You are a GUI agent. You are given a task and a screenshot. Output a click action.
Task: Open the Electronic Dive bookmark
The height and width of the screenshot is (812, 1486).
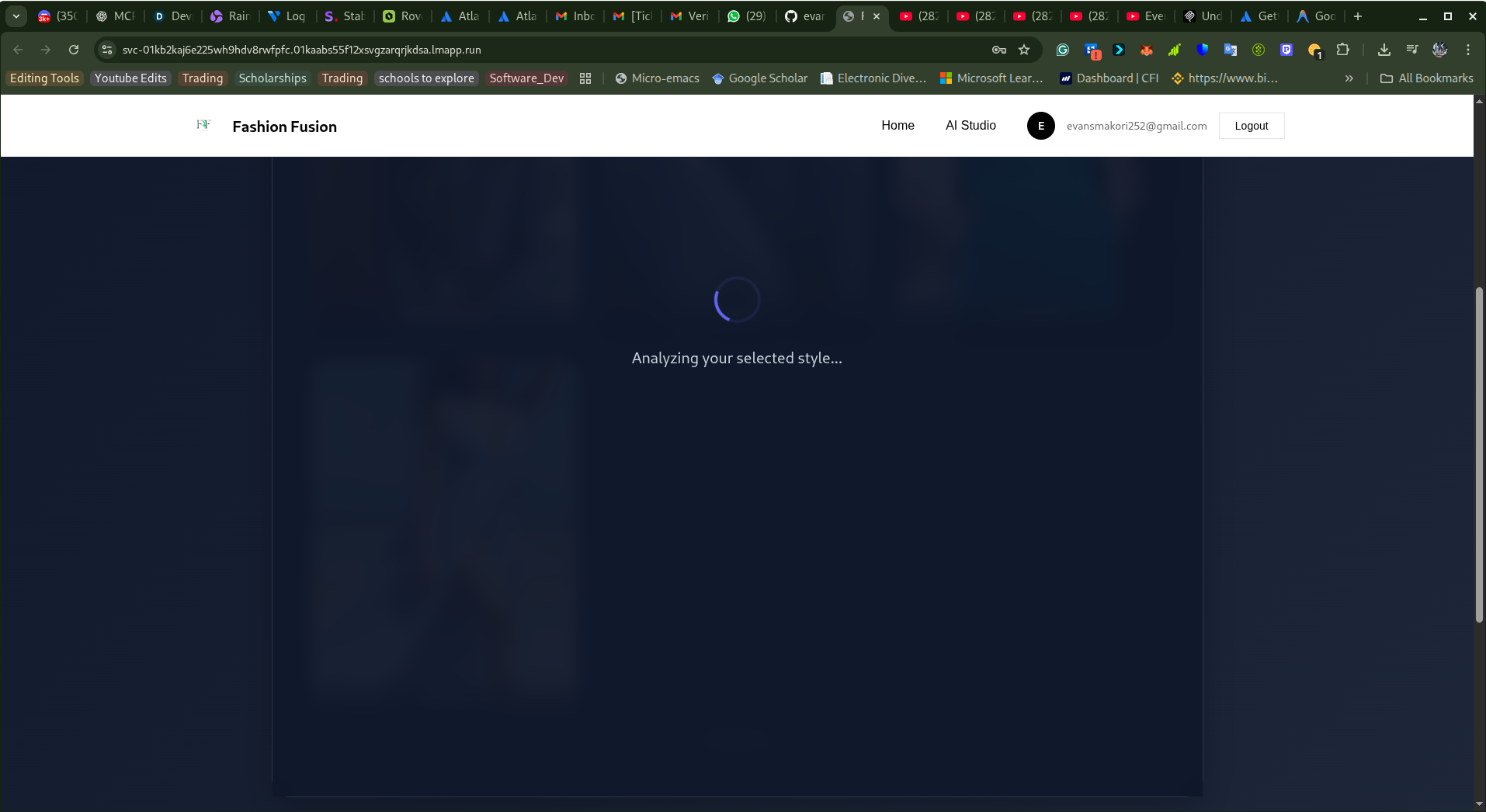(873, 78)
